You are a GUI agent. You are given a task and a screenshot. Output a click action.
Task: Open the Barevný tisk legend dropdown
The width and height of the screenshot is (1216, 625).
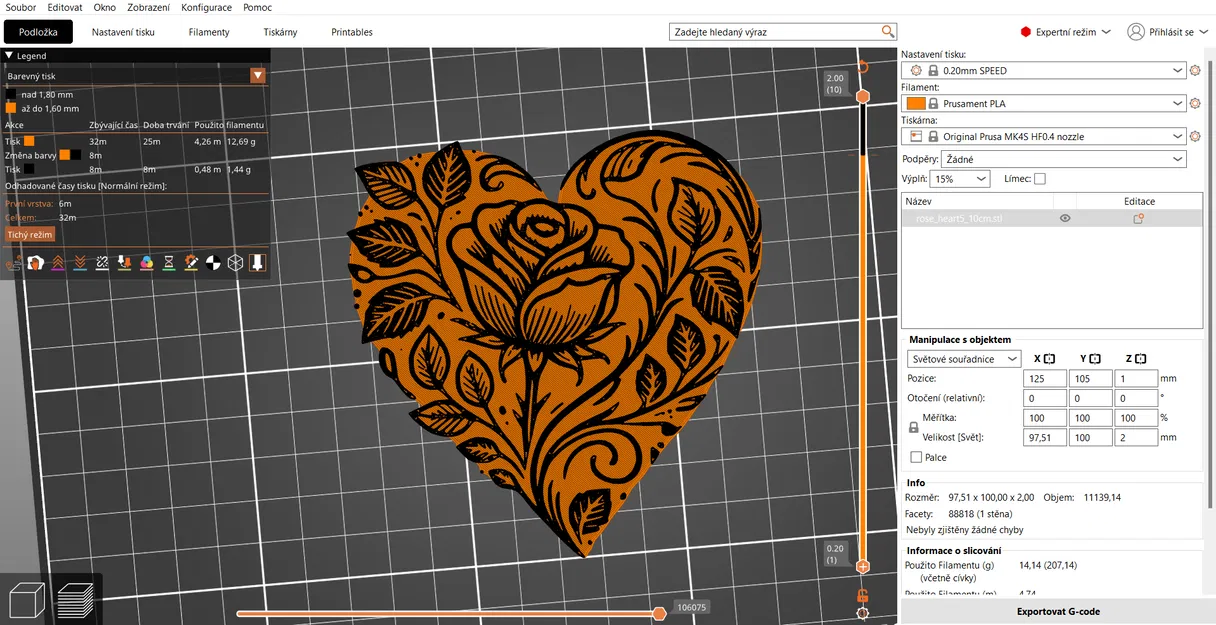pos(258,74)
